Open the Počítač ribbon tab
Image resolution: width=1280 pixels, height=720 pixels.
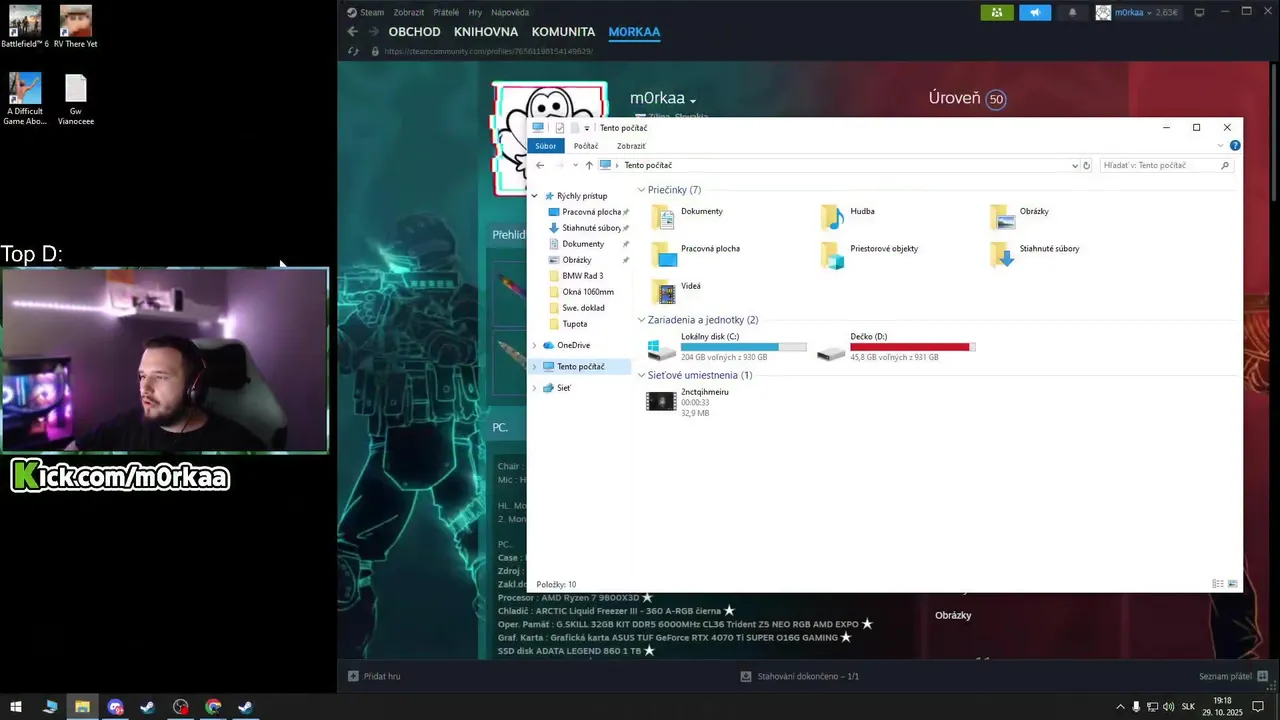pyautogui.click(x=586, y=146)
